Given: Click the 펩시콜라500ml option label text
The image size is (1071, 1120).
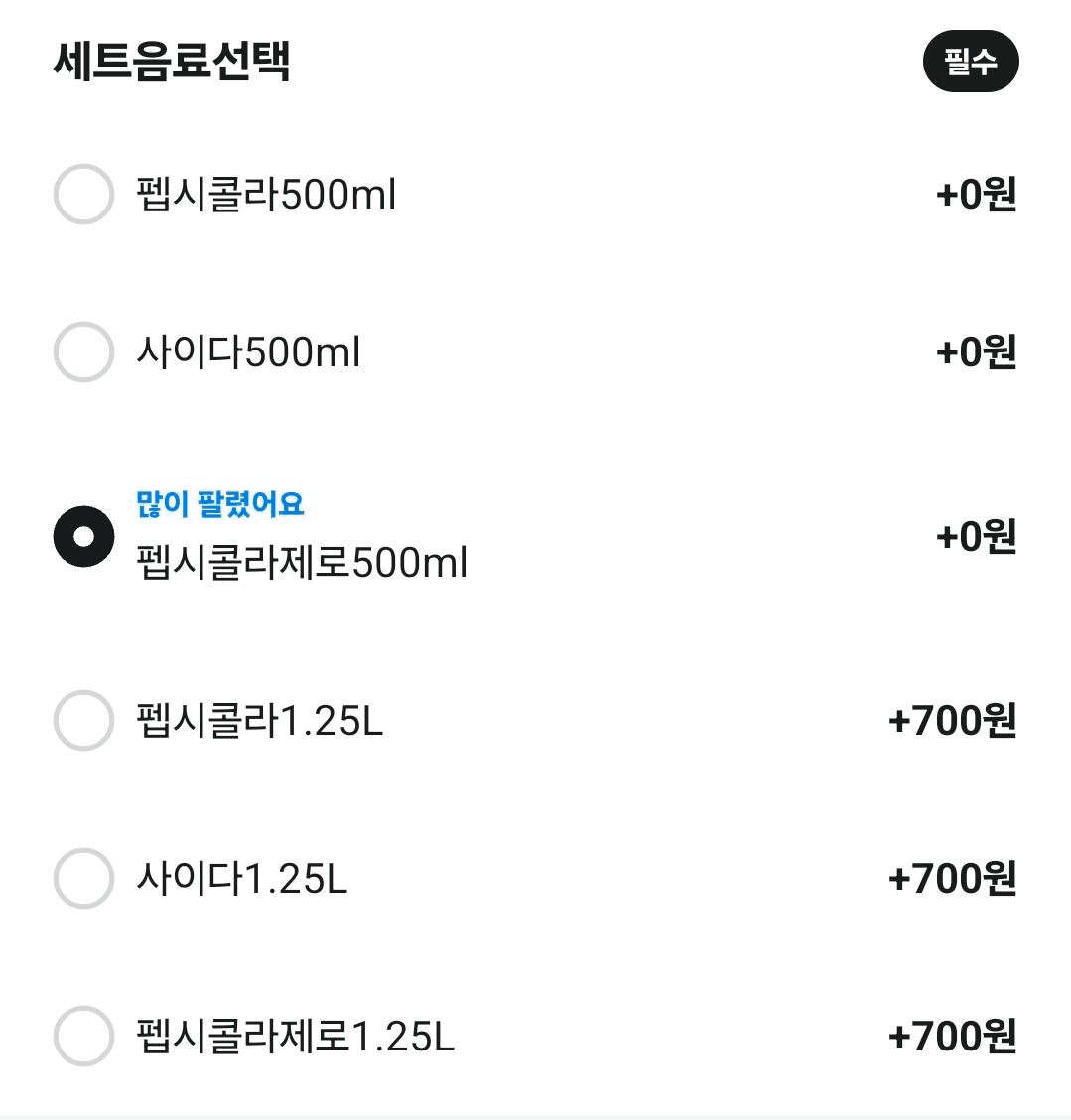Looking at the screenshot, I should (266, 195).
